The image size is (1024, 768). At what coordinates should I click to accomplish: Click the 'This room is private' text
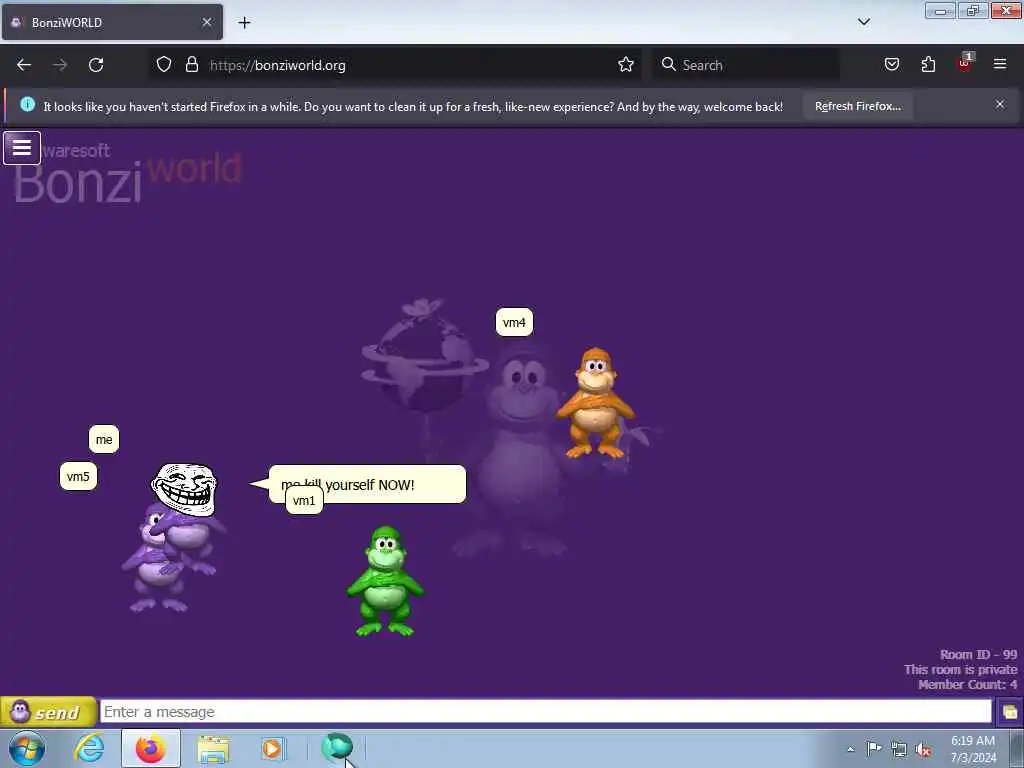point(960,669)
